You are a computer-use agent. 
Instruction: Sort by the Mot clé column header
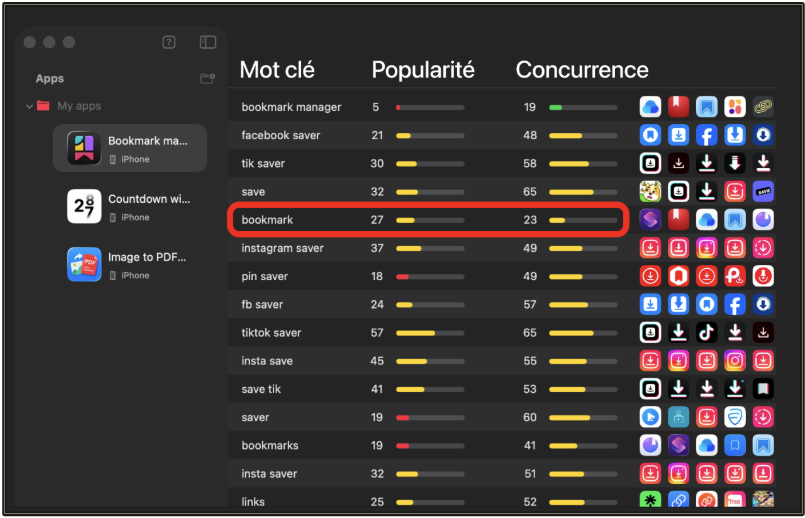(277, 70)
